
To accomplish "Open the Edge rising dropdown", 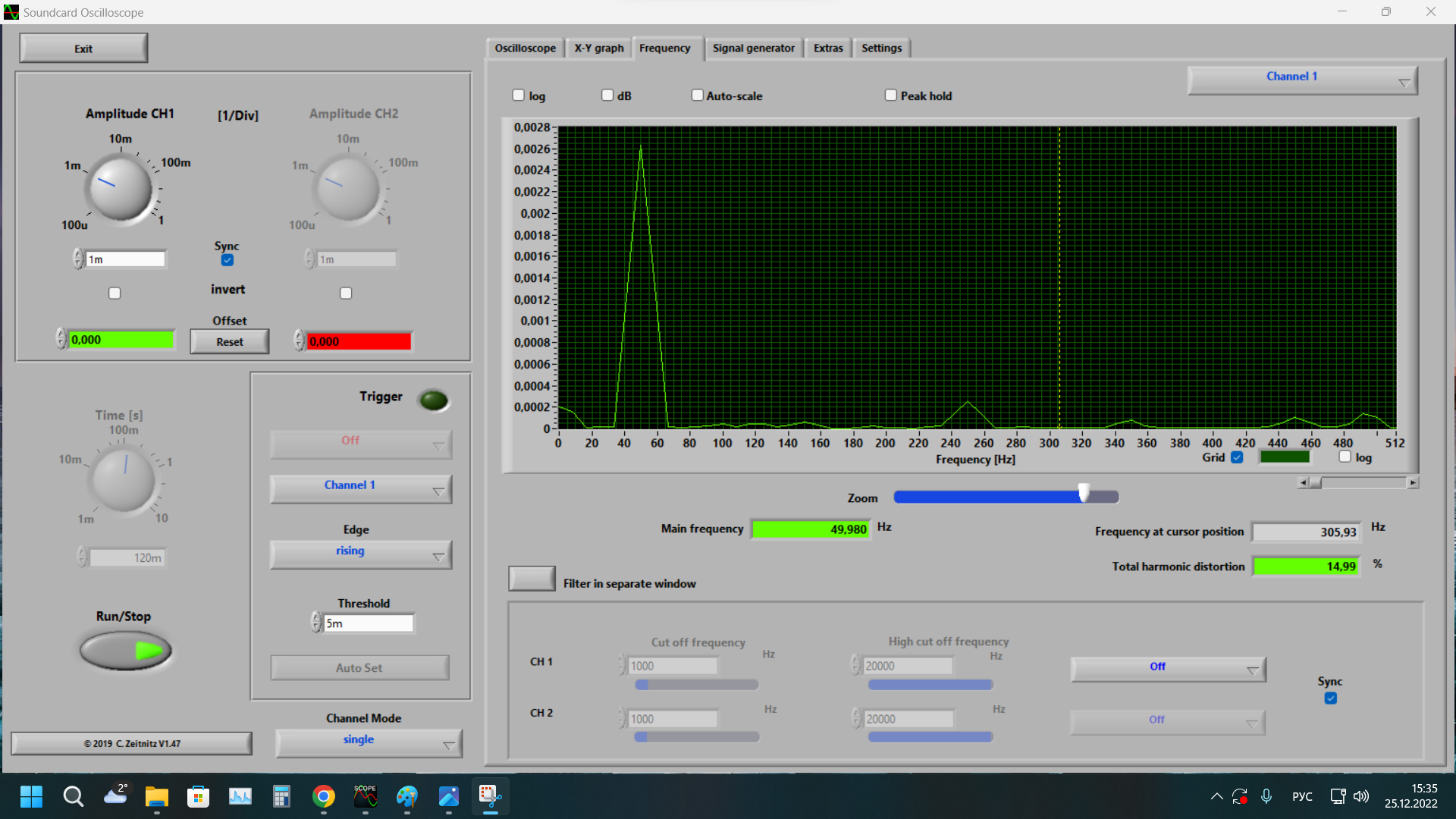I will tap(361, 554).
